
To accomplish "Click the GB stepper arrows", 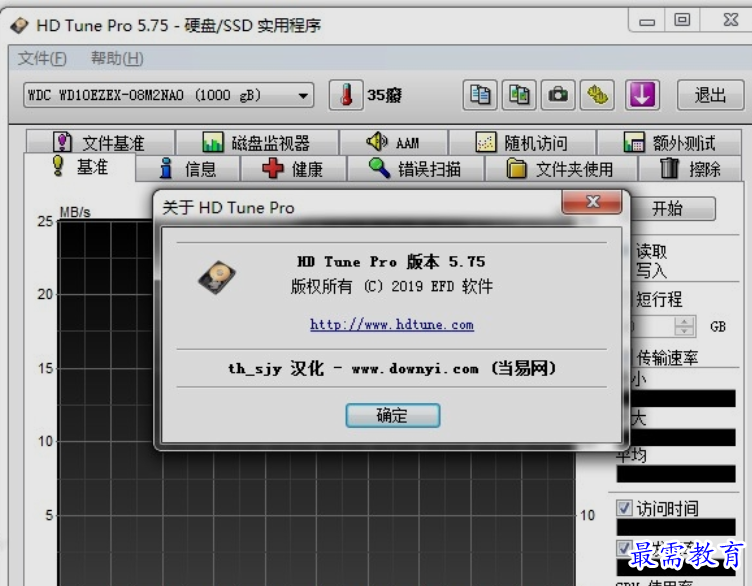I will click(684, 326).
